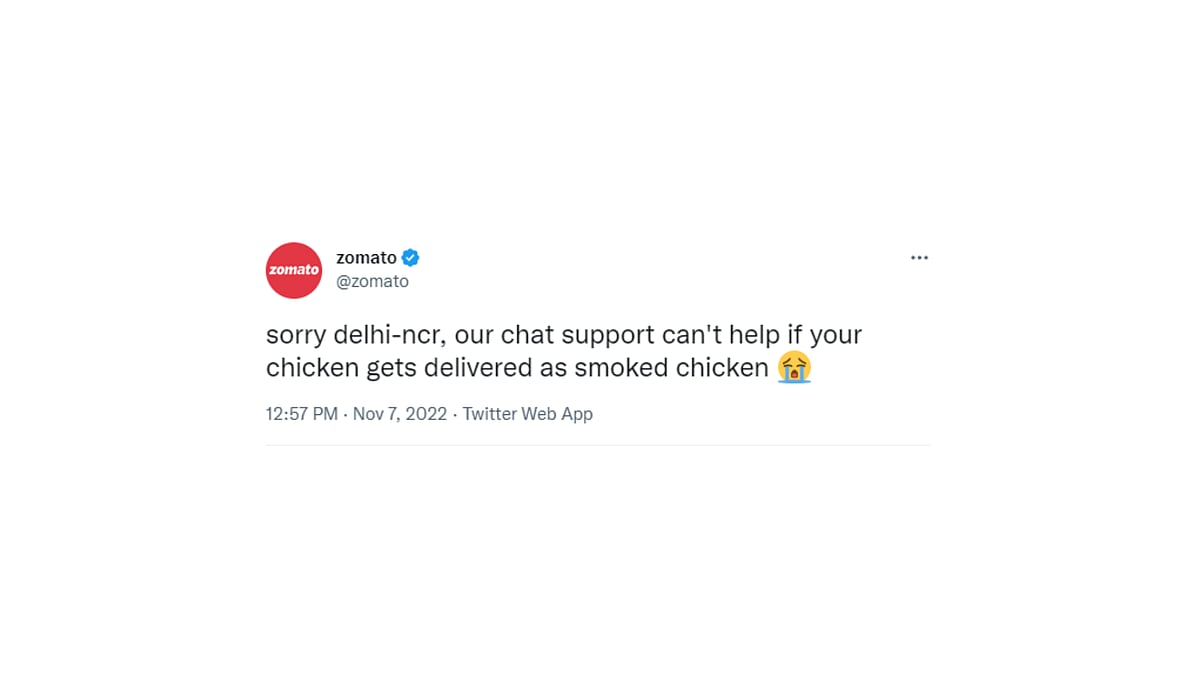Image resolution: width=1200 pixels, height=675 pixels.
Task: Open the Twitter Web App source link
Action: (x=528, y=414)
